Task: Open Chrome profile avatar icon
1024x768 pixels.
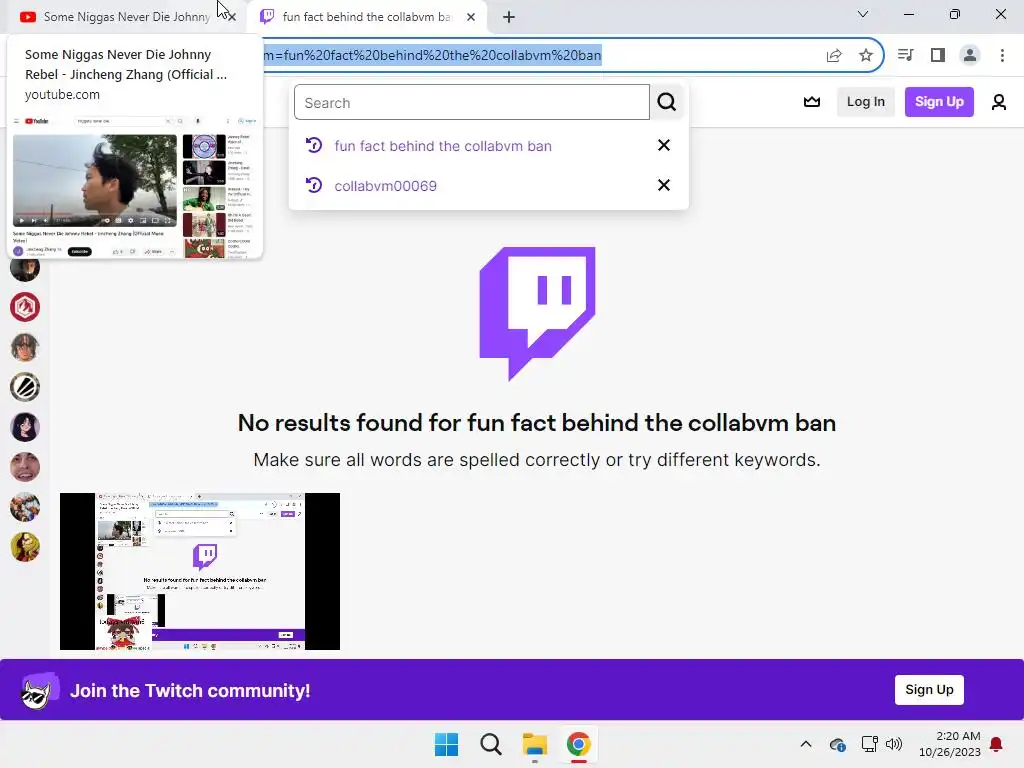Action: pyautogui.click(x=970, y=56)
